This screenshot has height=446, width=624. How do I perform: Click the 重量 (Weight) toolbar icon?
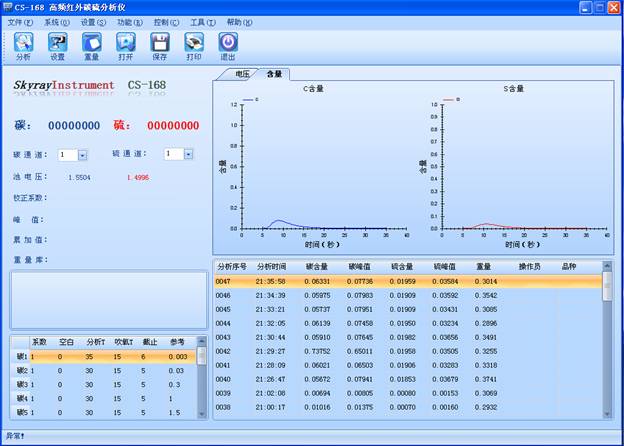91,45
